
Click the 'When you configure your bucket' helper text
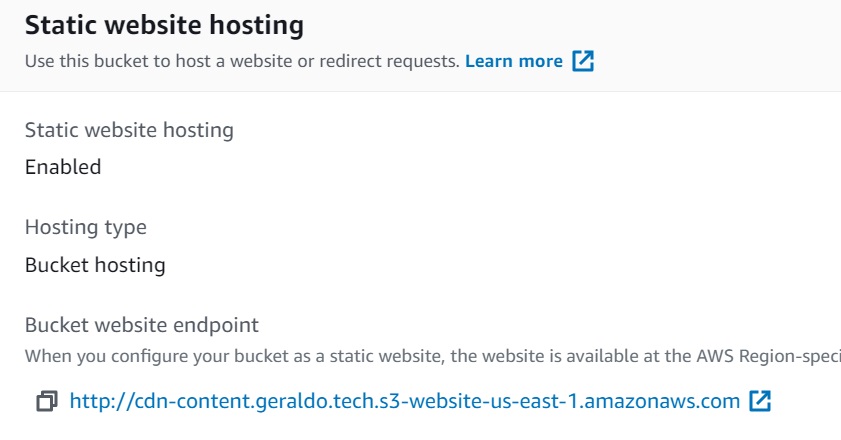[430, 355]
